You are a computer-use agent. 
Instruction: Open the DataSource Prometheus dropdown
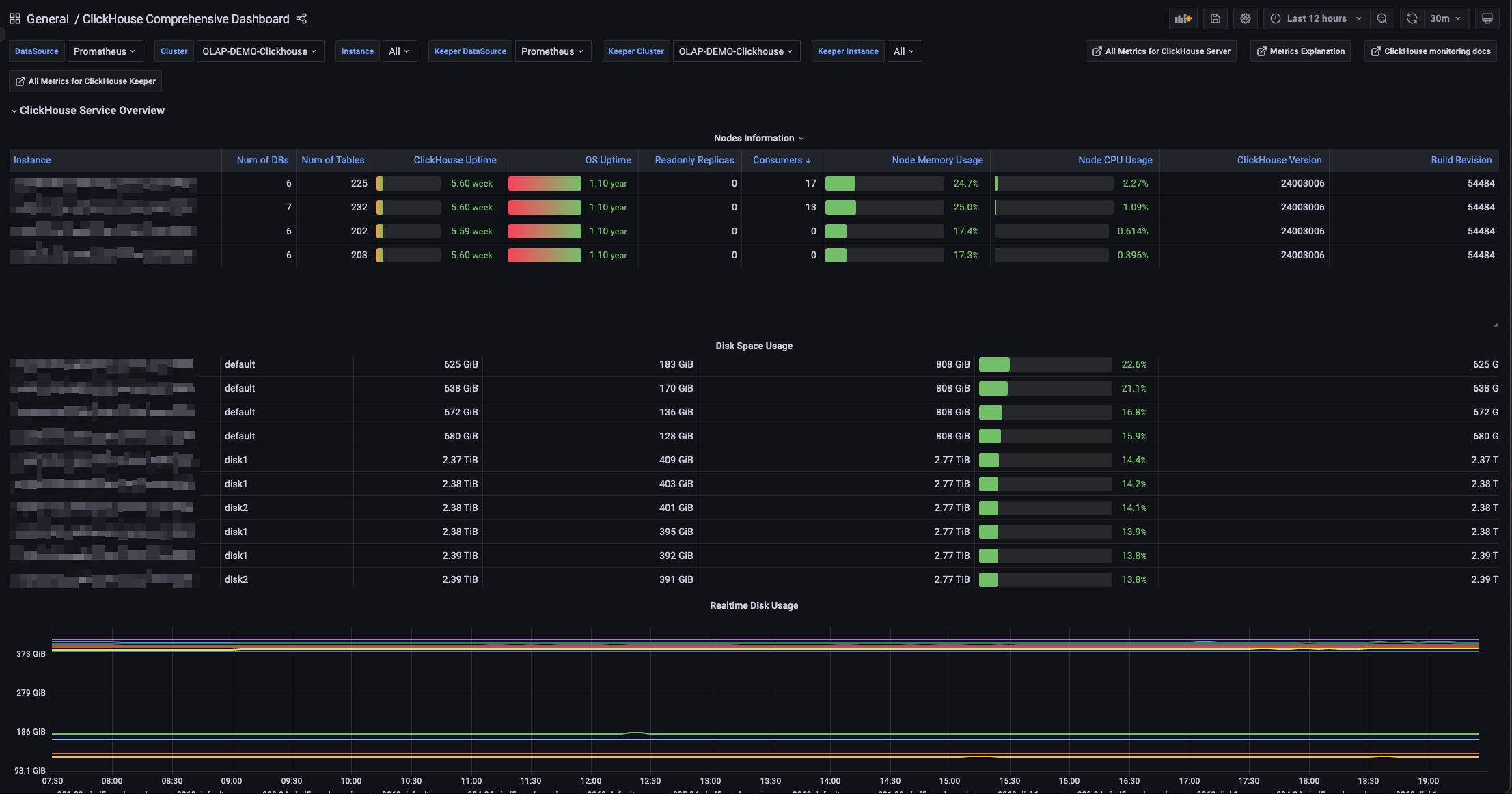pyautogui.click(x=105, y=51)
